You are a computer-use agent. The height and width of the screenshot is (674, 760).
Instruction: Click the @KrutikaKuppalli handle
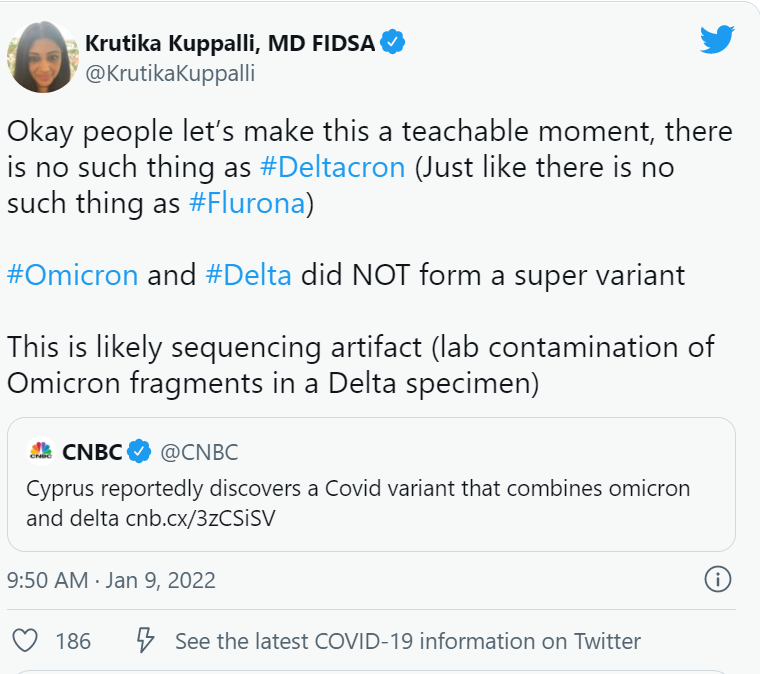[x=170, y=74]
